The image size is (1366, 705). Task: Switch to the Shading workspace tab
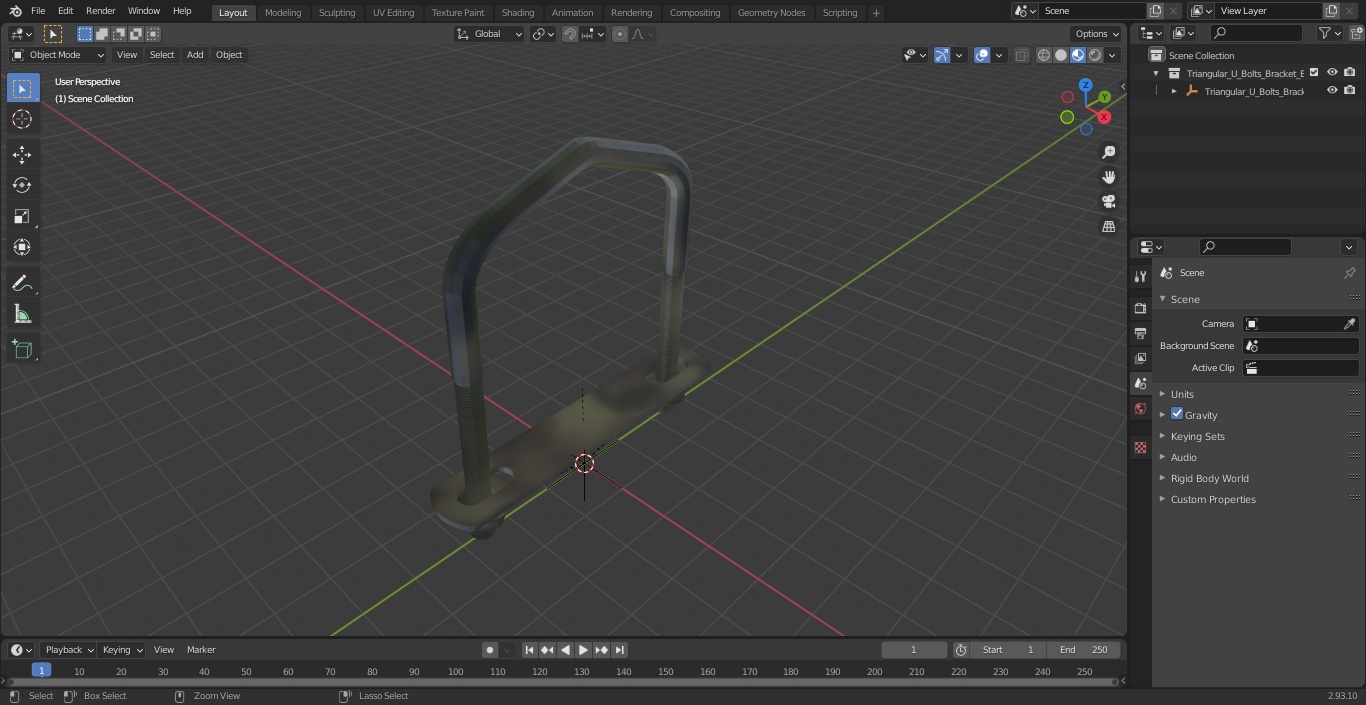point(518,13)
